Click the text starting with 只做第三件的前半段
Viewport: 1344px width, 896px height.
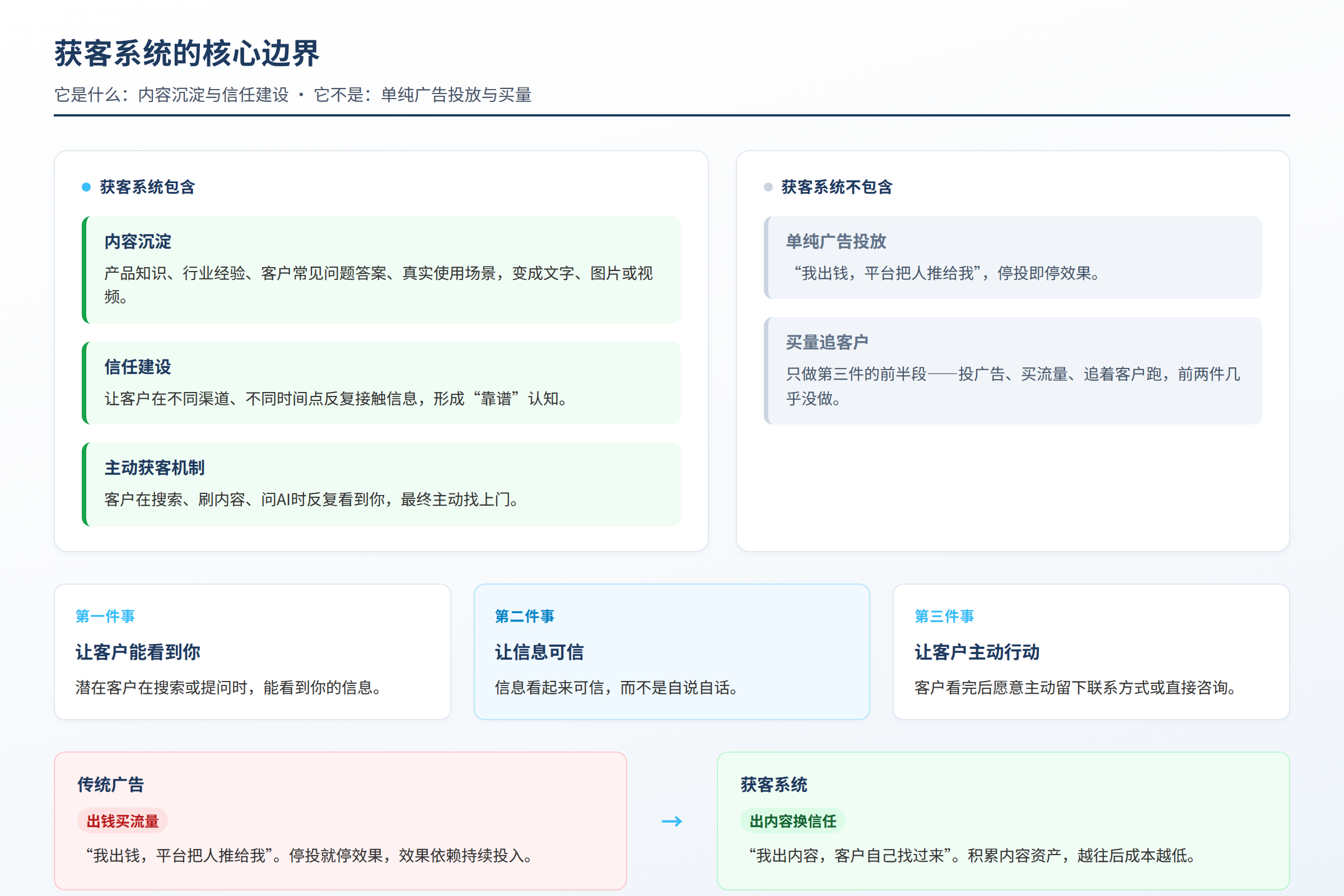1013,386
